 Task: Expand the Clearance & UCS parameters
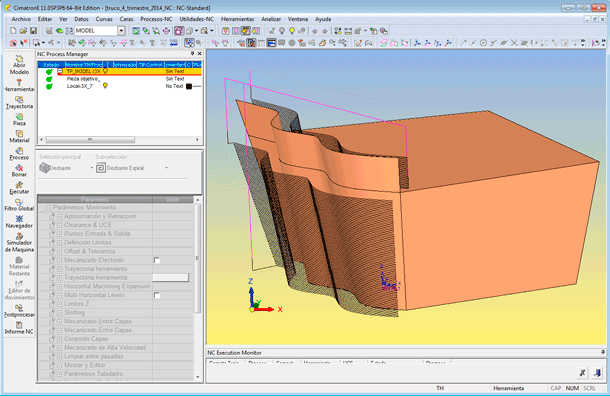pos(60,225)
